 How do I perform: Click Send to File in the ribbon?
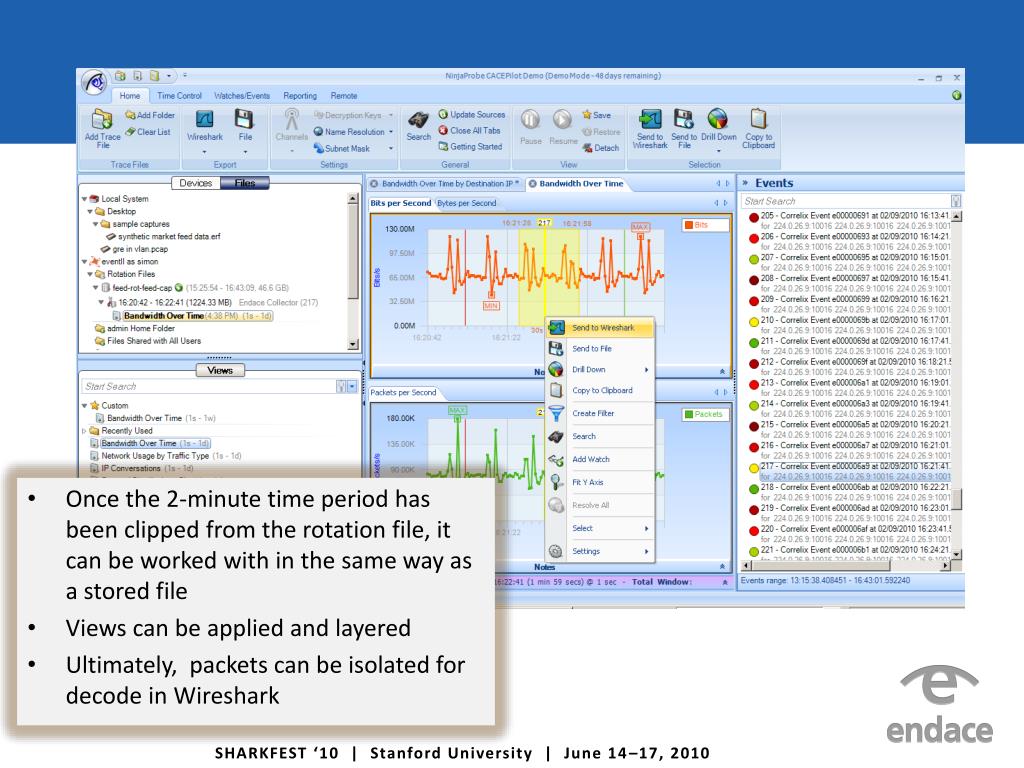[x=684, y=129]
